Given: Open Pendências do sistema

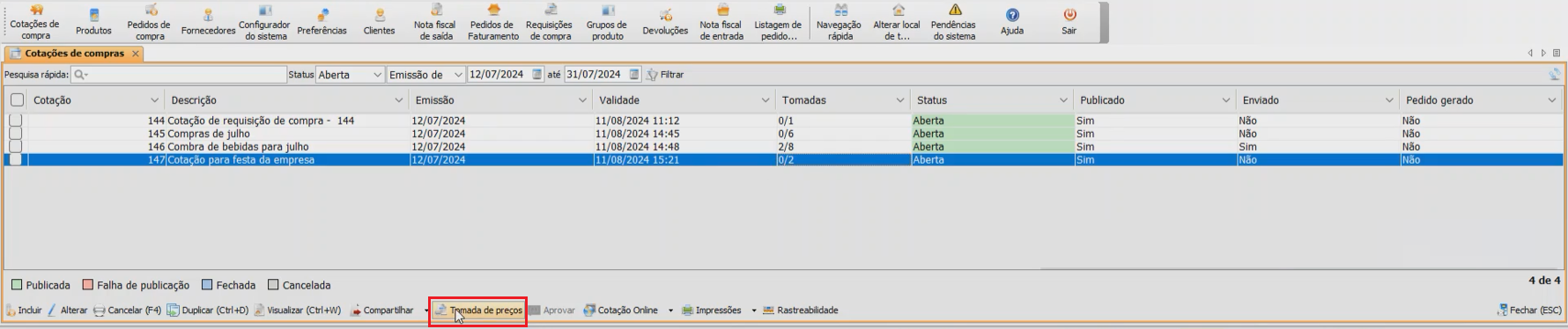Looking at the screenshot, I should [954, 22].
